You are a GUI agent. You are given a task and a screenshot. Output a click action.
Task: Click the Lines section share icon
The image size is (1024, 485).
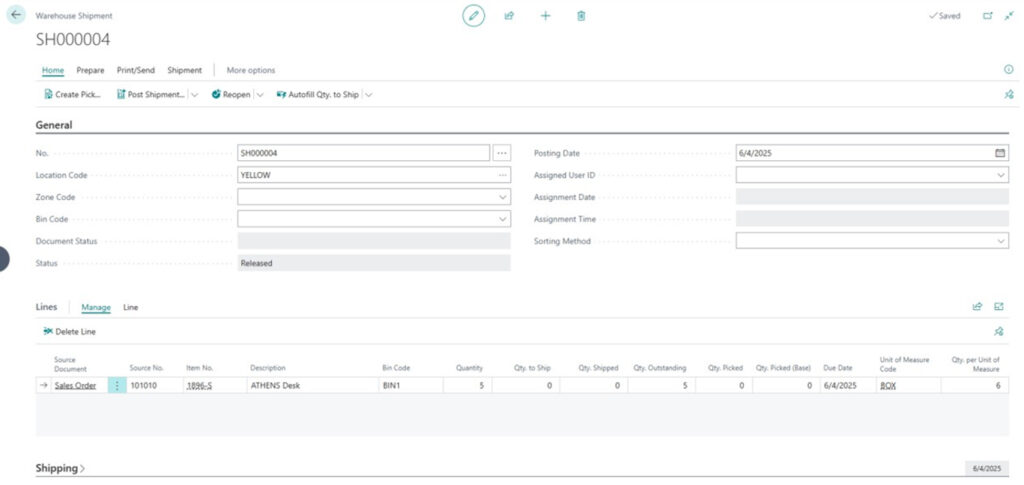tap(977, 307)
